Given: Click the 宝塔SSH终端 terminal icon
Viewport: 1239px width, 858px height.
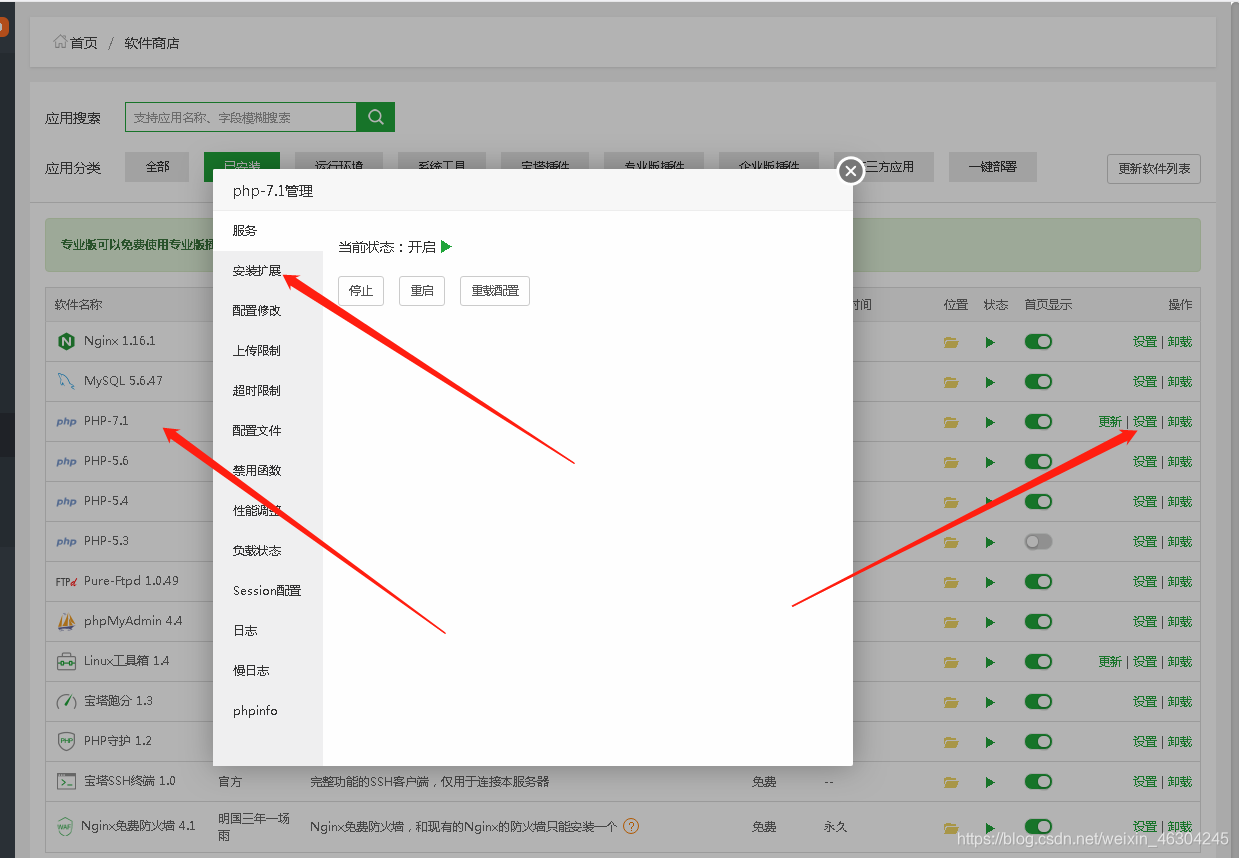Looking at the screenshot, I should [x=66, y=781].
